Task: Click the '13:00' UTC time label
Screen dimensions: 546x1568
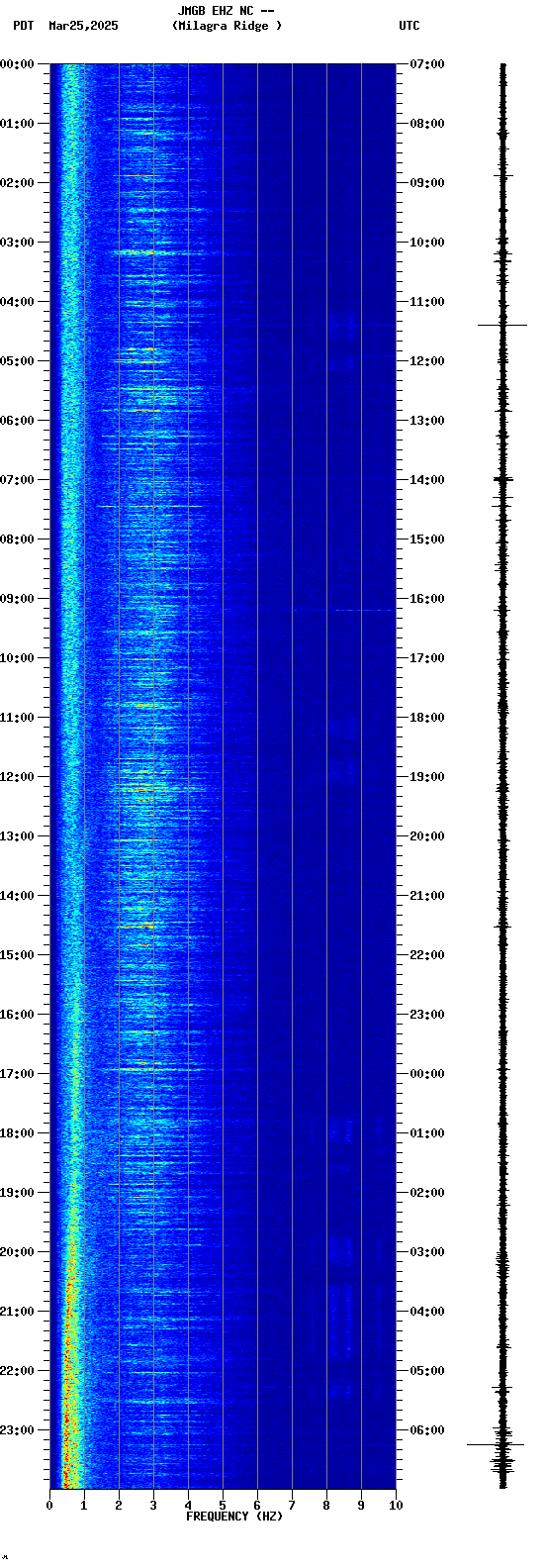Action: pos(427,421)
